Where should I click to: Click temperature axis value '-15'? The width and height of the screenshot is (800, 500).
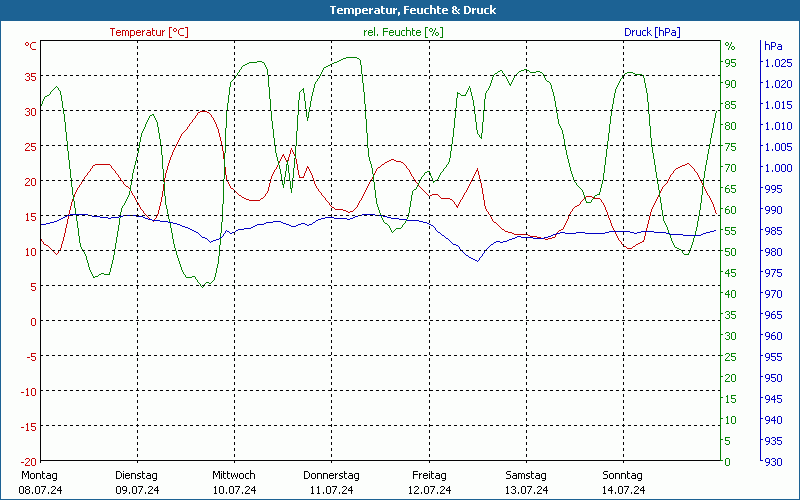[29, 426]
